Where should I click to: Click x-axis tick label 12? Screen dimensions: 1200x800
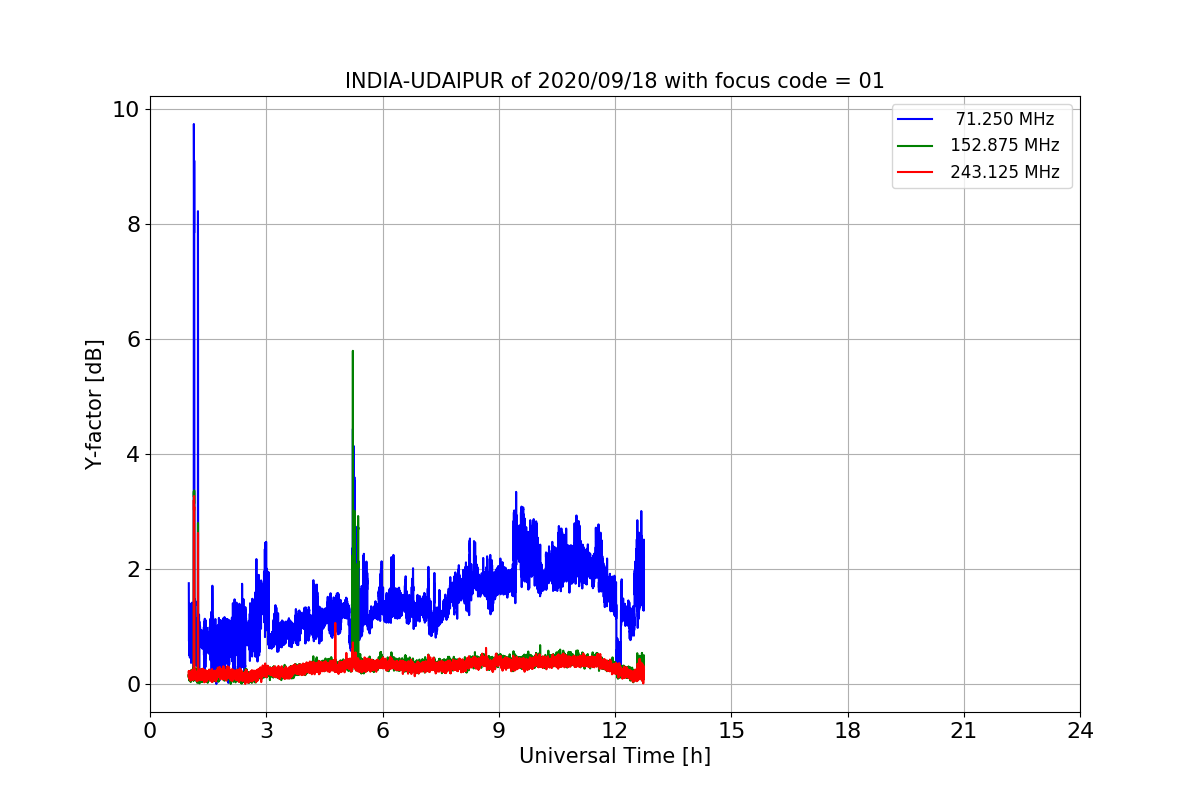pos(615,731)
